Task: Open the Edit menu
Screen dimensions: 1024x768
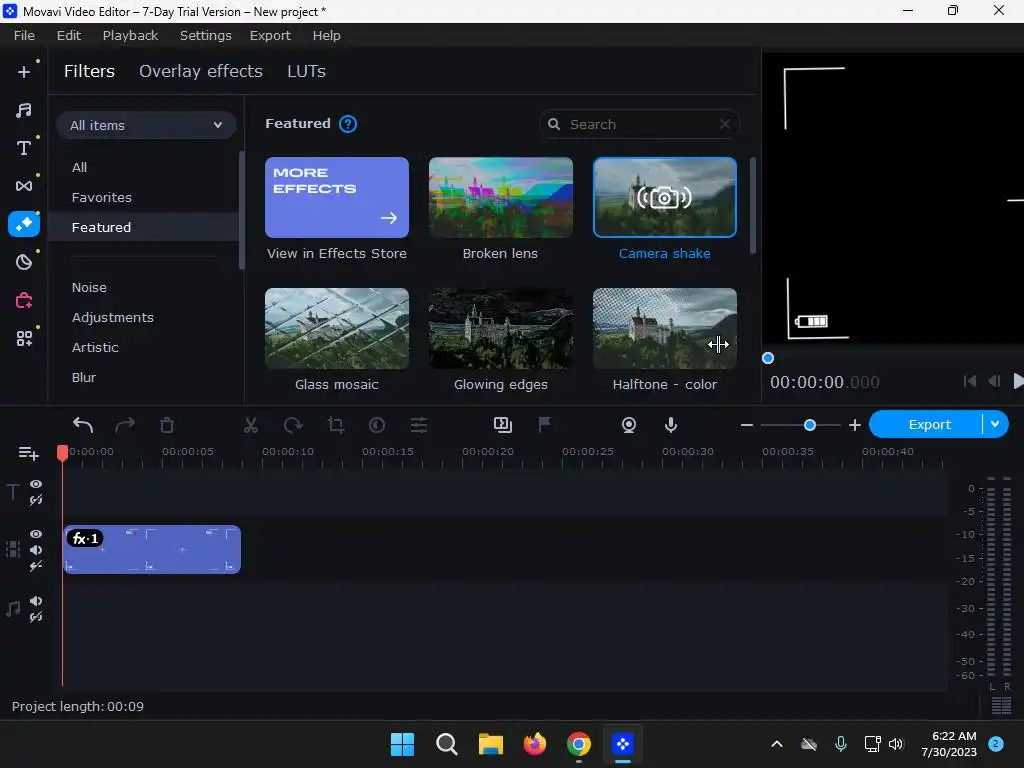Action: (x=69, y=35)
